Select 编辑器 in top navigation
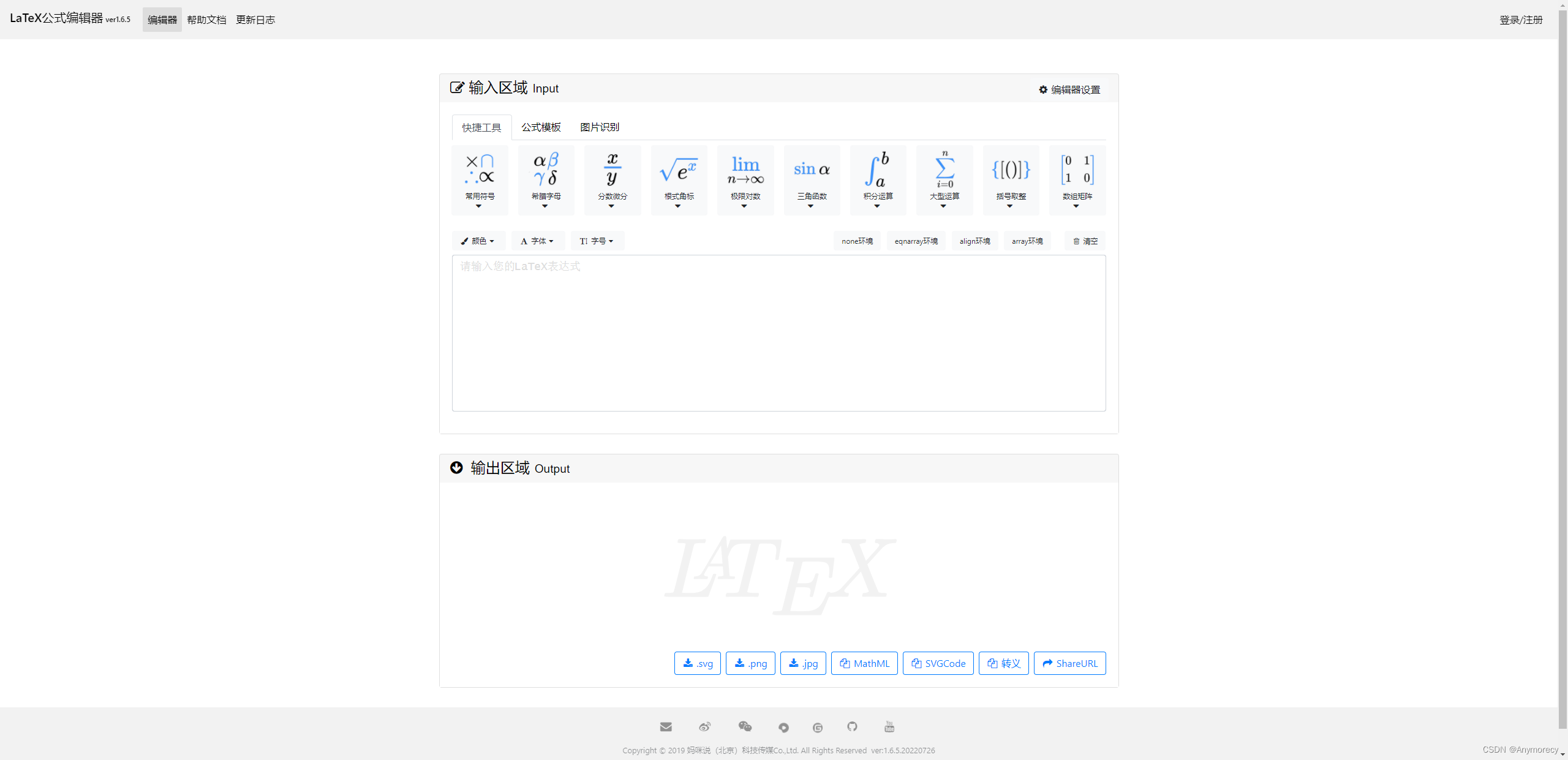1568x760 pixels. (162, 20)
